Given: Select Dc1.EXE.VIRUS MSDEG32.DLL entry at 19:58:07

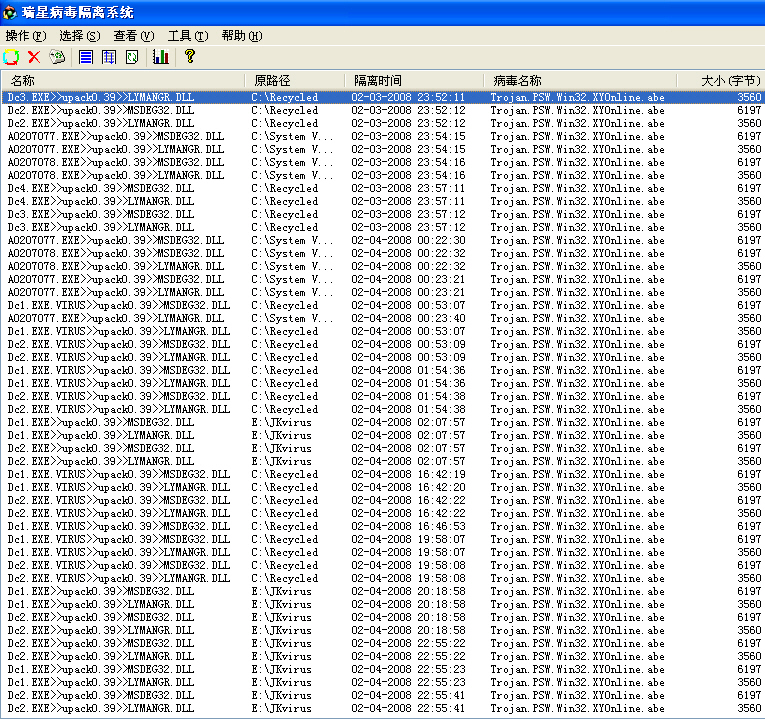Looking at the screenshot, I should point(119,539).
